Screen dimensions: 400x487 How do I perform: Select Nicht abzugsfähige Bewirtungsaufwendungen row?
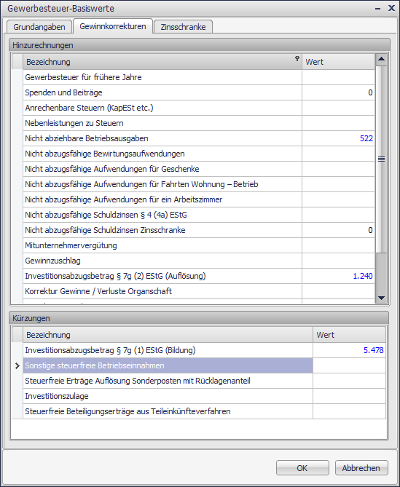[x=199, y=154]
